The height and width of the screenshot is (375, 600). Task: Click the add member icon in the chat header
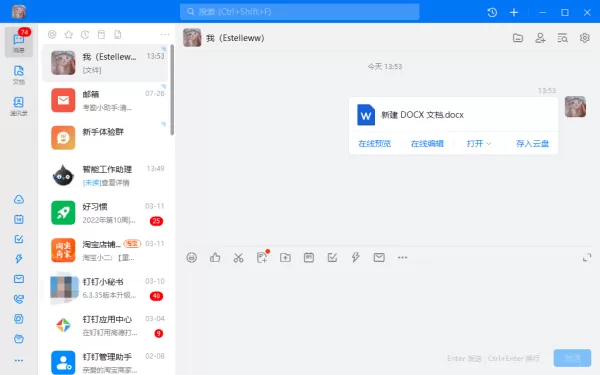coord(540,38)
